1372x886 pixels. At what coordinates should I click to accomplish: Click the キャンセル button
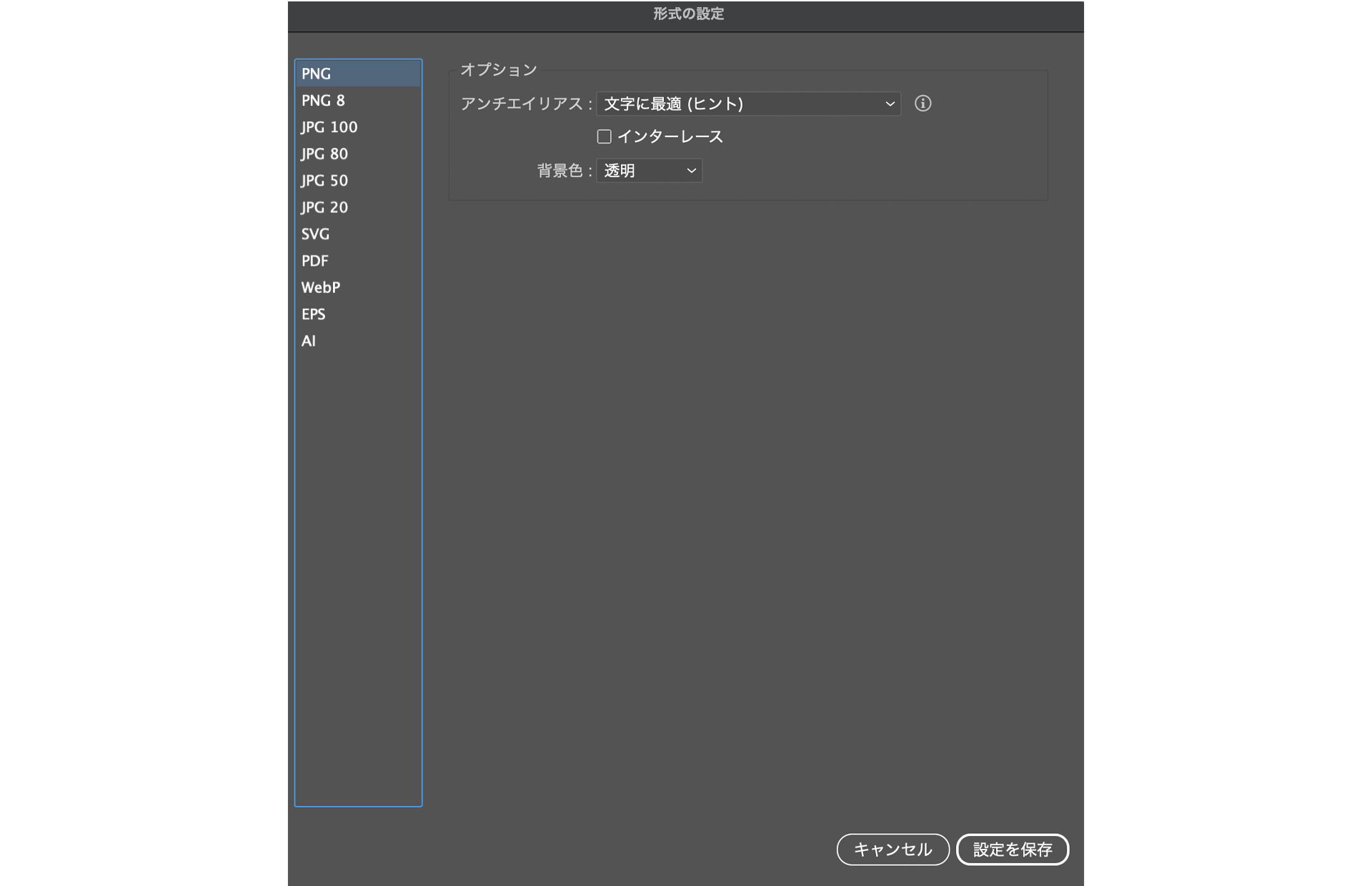point(893,850)
